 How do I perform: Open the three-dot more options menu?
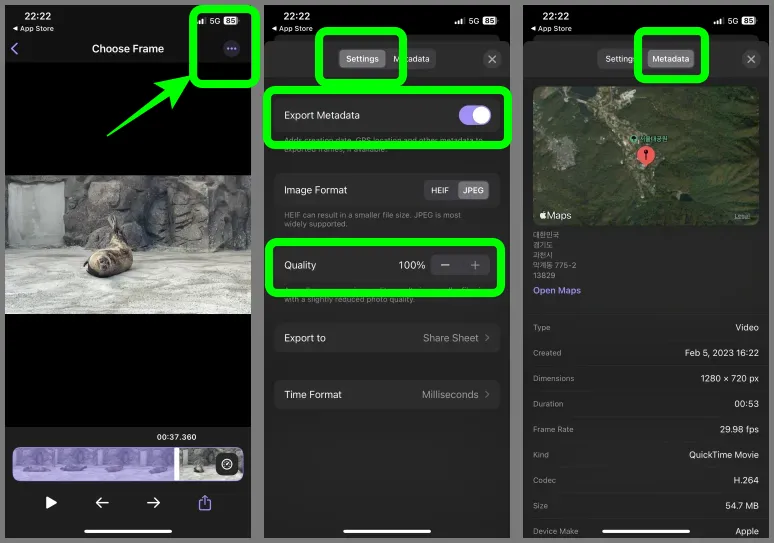[x=231, y=48]
